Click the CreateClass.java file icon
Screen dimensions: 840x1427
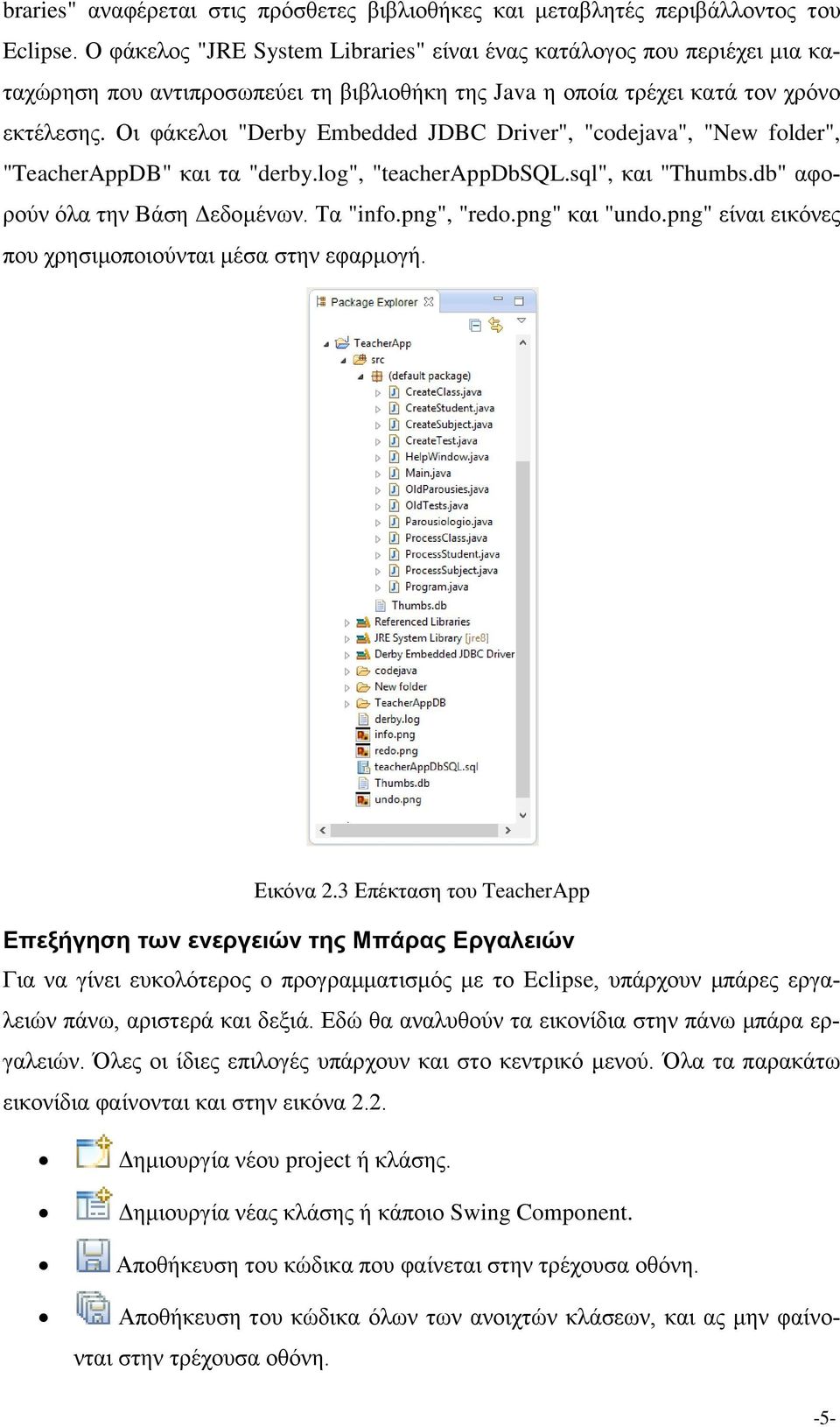[395, 392]
